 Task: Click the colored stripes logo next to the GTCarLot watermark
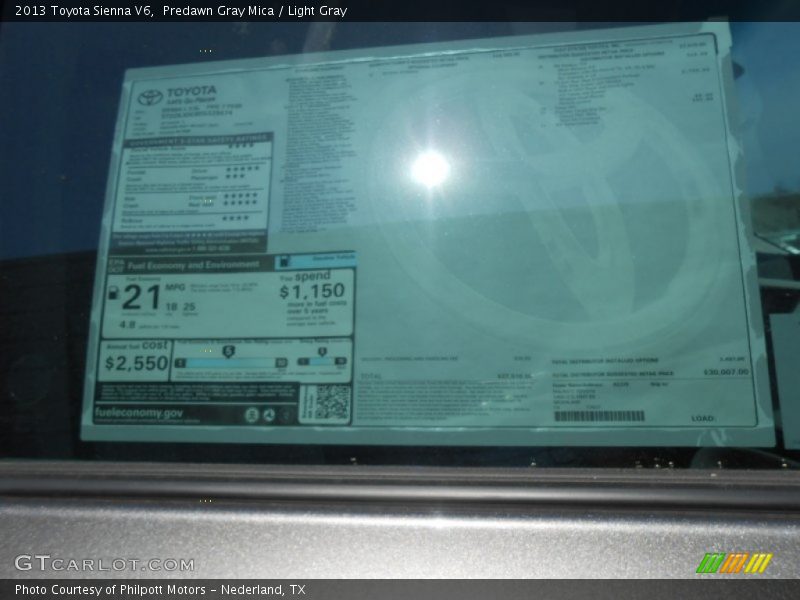(734, 563)
